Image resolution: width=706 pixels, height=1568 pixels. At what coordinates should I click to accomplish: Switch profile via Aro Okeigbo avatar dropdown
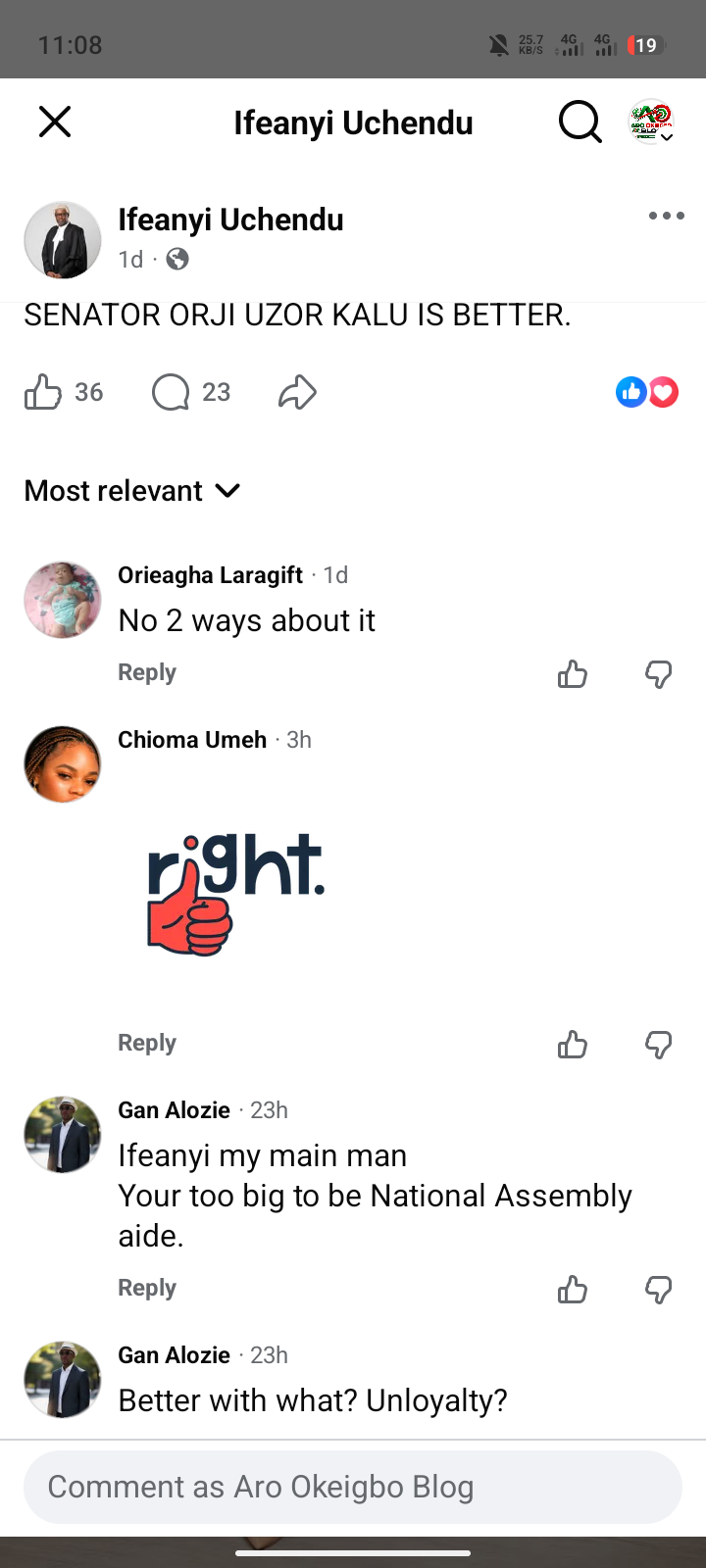click(x=651, y=122)
